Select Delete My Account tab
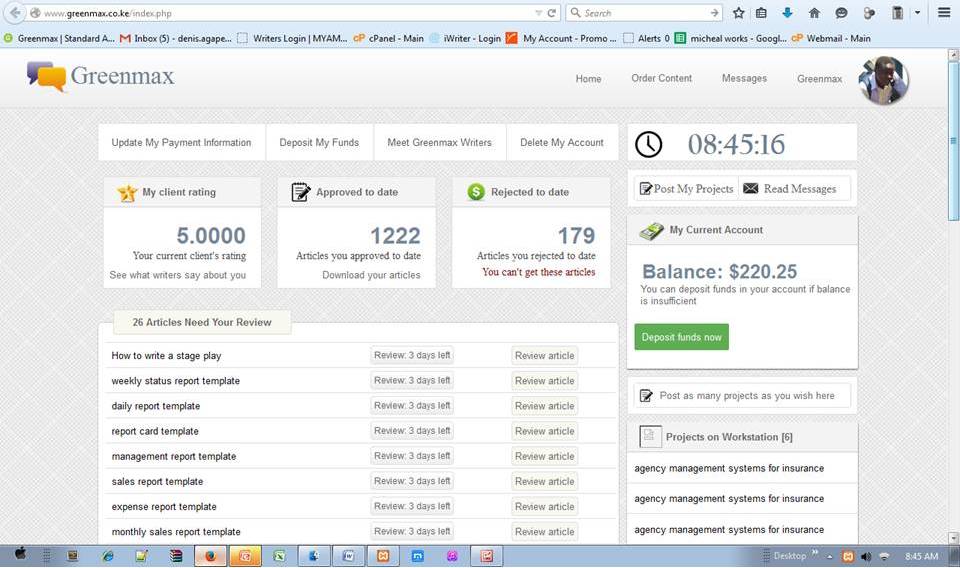 pos(562,143)
